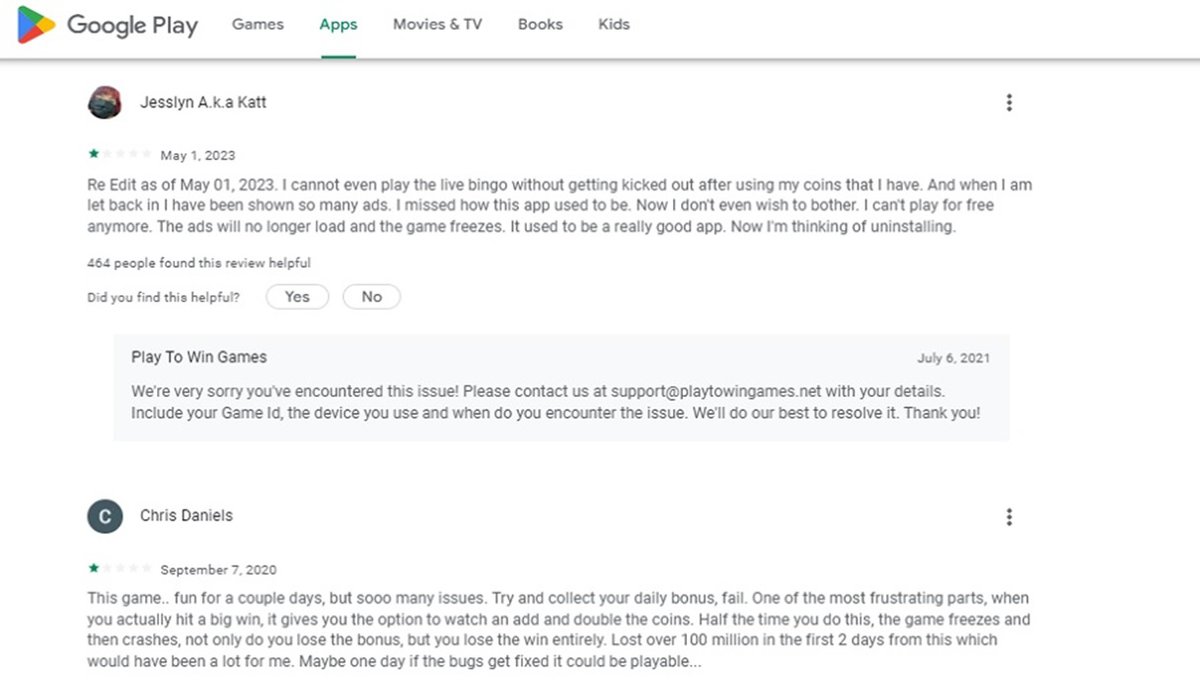This screenshot has height=687, width=1200.
Task: Click Chris Daniels' letter C avatar
Action: click(x=105, y=516)
